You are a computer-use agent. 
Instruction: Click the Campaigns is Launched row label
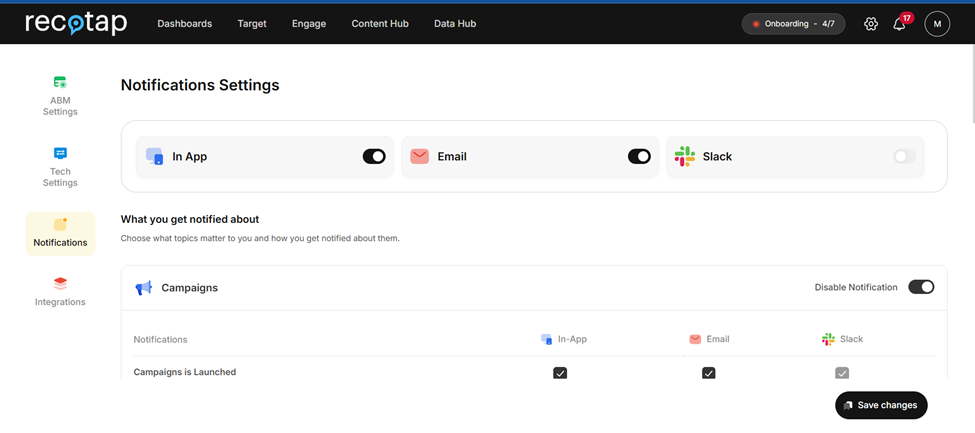[x=185, y=372]
